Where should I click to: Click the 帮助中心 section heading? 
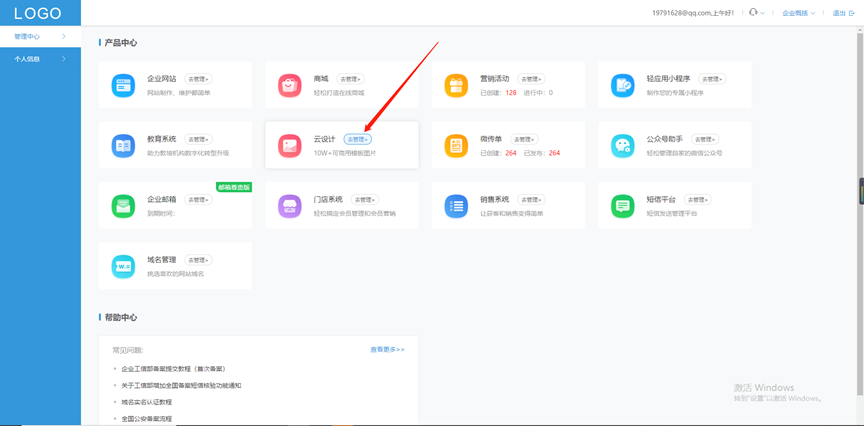tap(121, 317)
